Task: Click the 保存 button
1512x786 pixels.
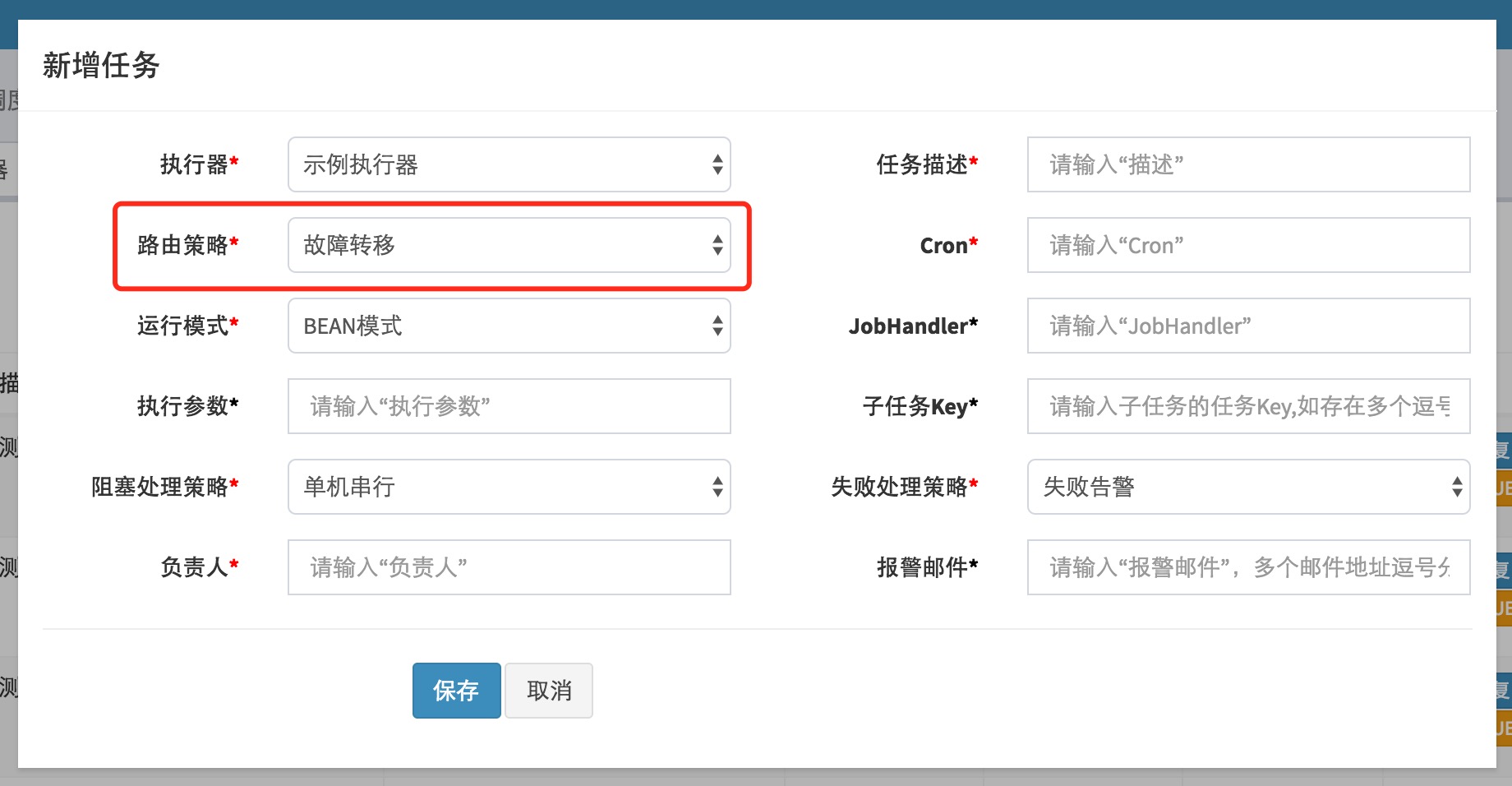Action: [x=456, y=691]
